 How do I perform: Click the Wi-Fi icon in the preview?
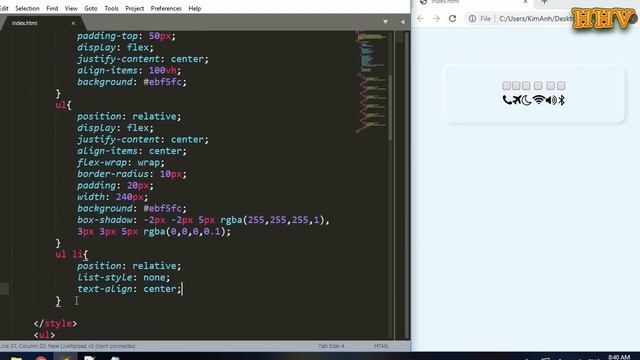coord(539,100)
